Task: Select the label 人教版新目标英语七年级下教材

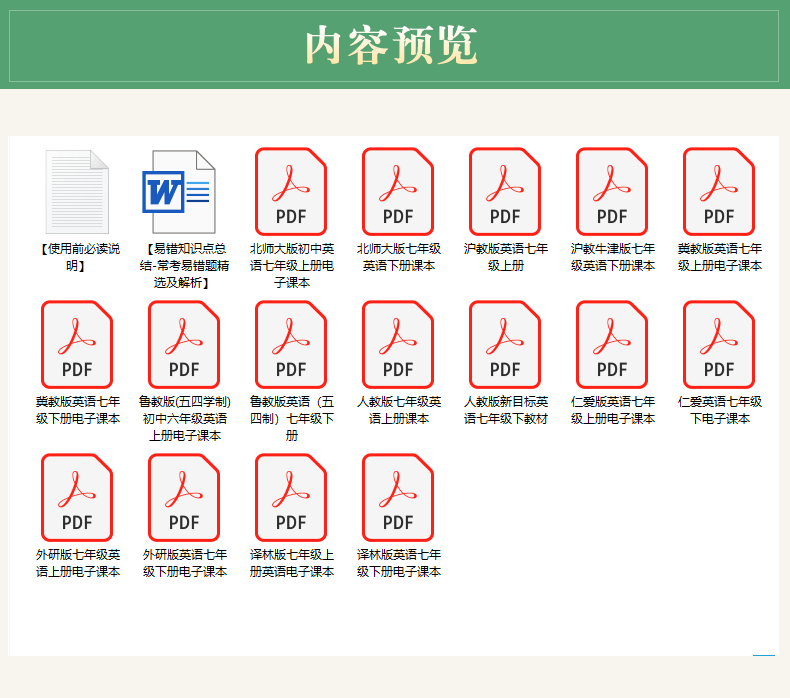Action: pos(505,410)
